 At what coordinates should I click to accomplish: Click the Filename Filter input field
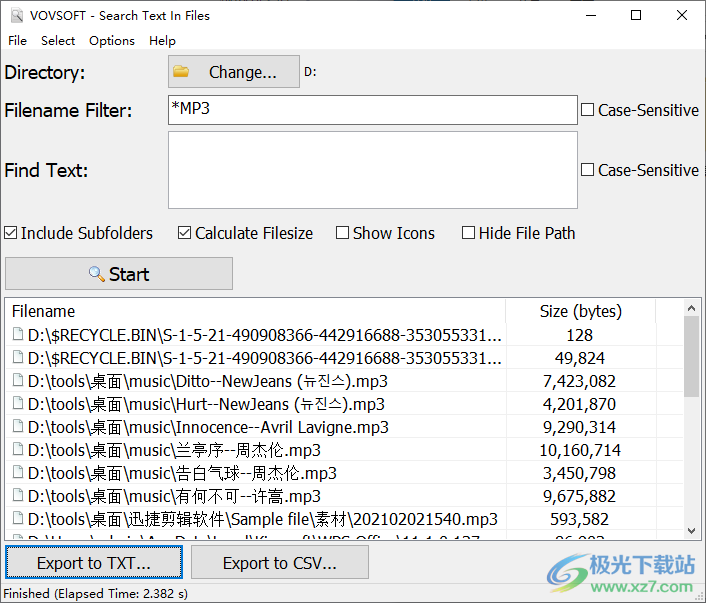[373, 109]
